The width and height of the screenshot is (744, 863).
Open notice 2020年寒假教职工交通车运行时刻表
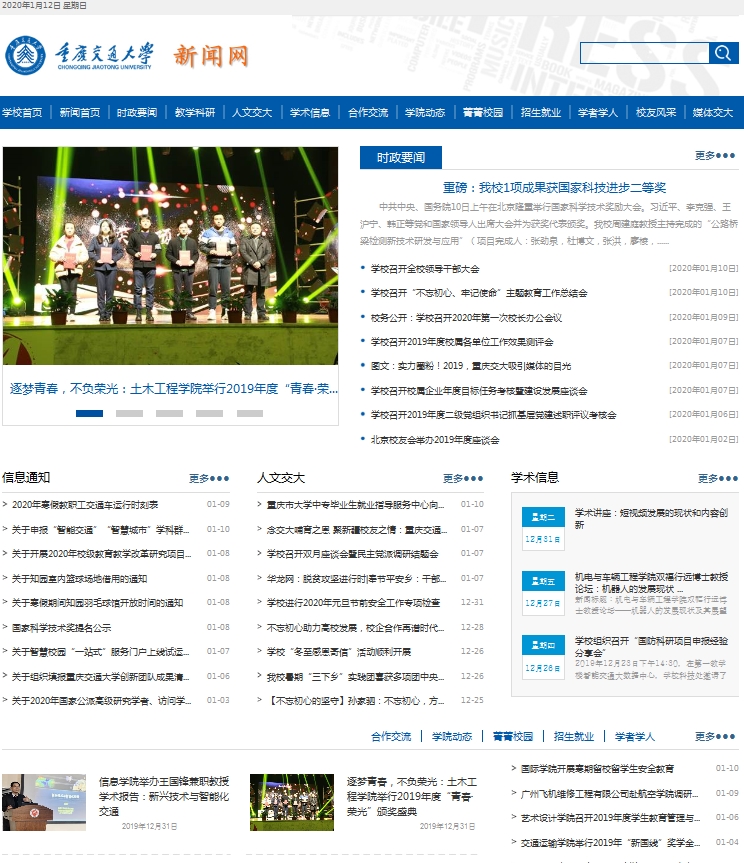click(x=85, y=505)
